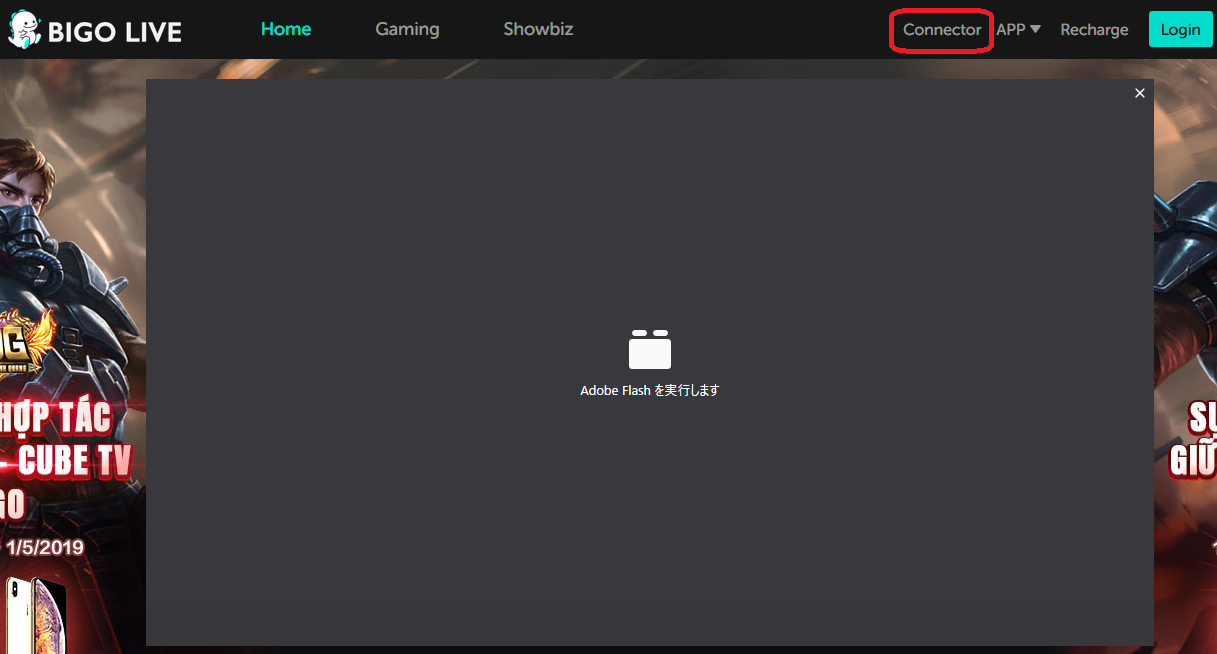Open the Recharge page link

coord(1094,30)
